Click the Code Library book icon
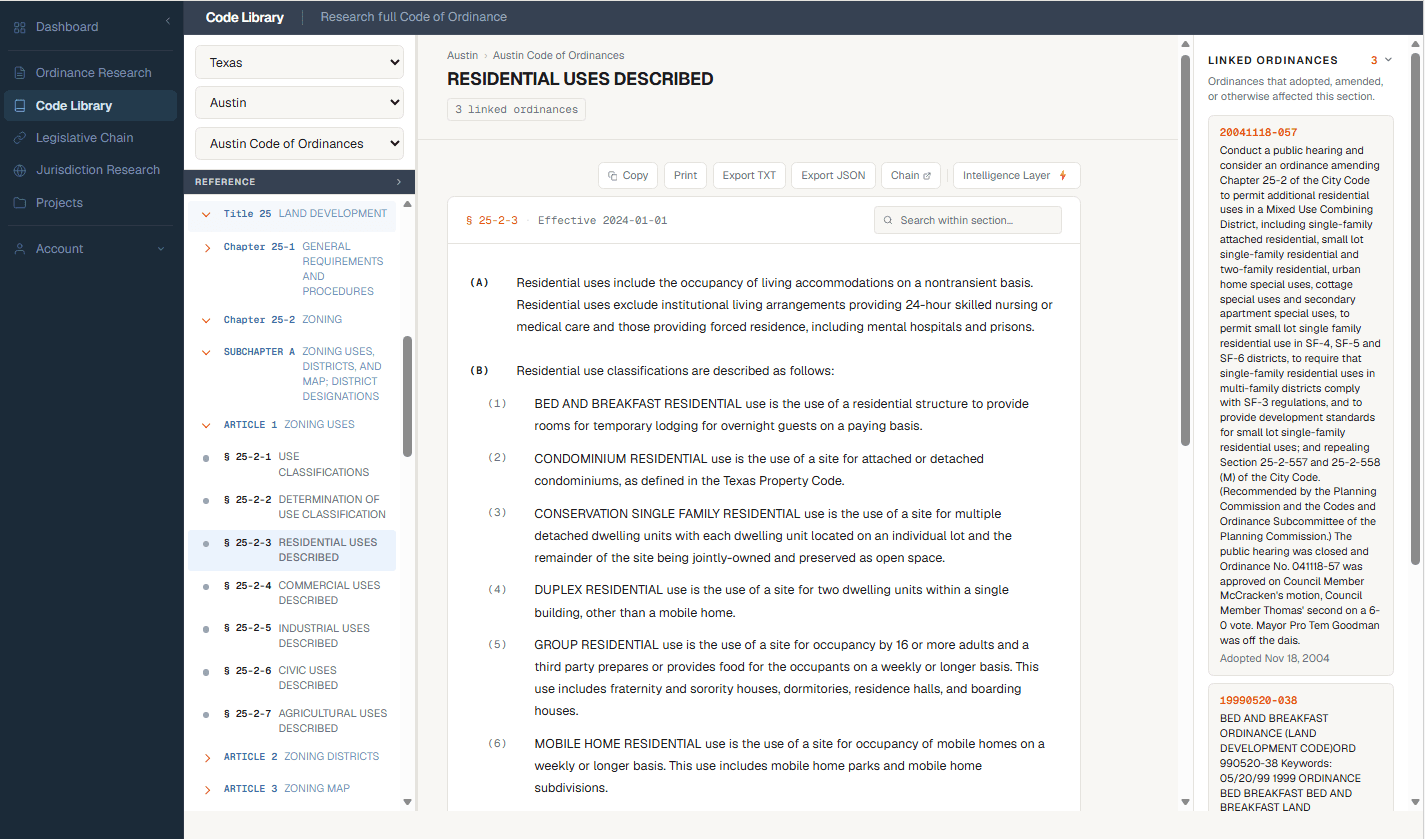1425x839 pixels. coord(20,105)
